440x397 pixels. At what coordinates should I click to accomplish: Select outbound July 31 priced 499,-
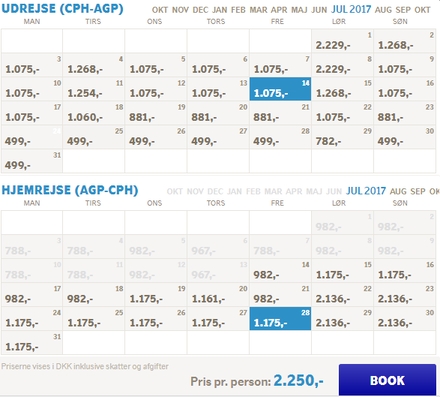coord(32,161)
